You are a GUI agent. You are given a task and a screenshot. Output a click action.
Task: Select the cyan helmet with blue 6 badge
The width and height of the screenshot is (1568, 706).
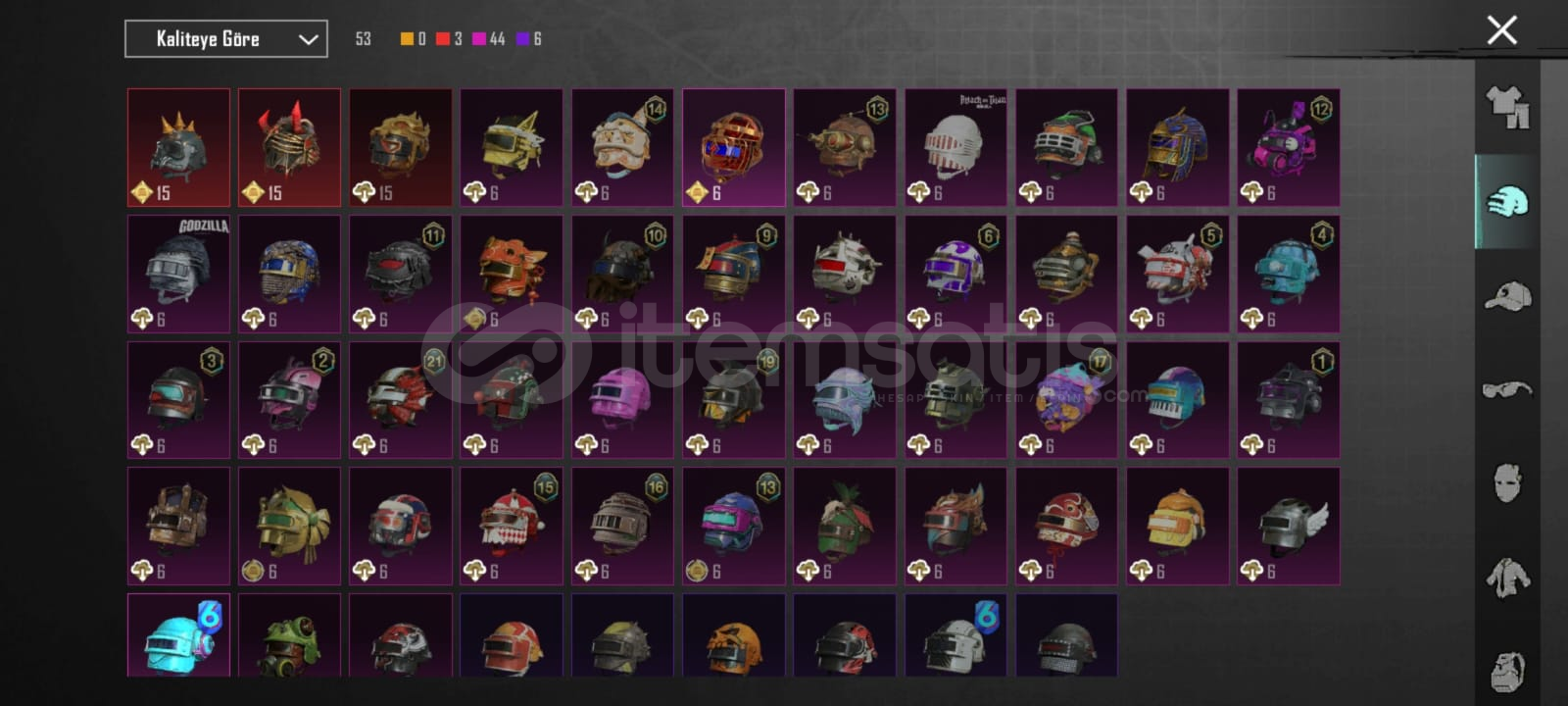[178, 634]
